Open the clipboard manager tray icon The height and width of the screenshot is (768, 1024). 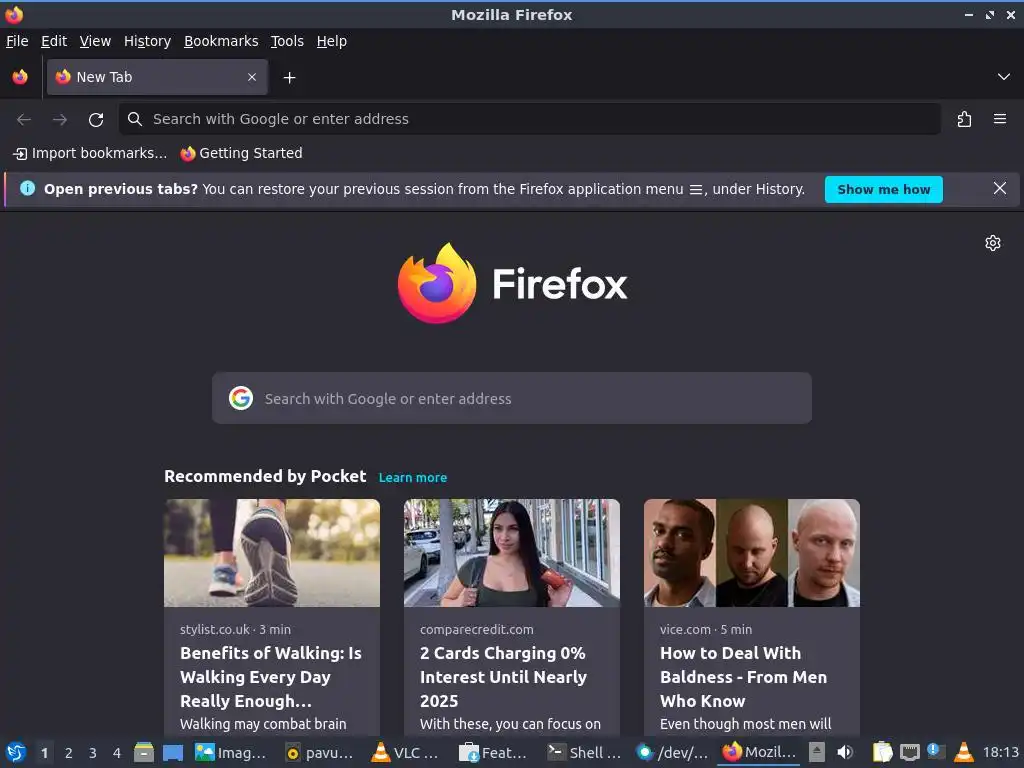(x=882, y=752)
